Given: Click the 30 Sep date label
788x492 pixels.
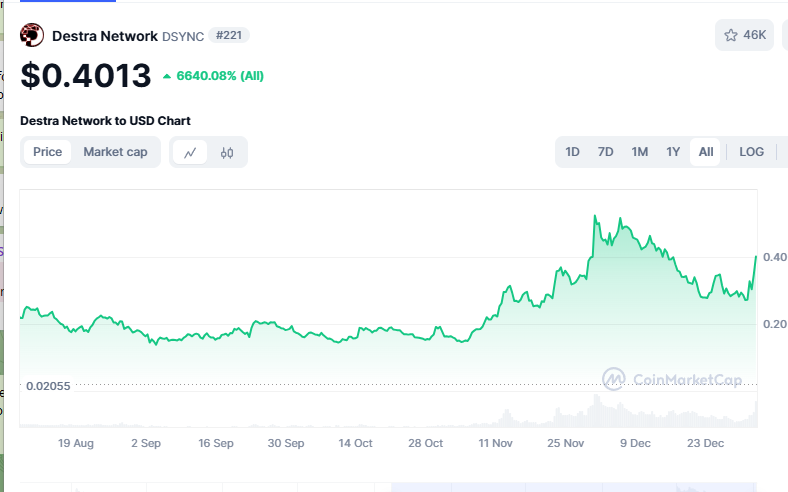Looking at the screenshot, I should (286, 443).
